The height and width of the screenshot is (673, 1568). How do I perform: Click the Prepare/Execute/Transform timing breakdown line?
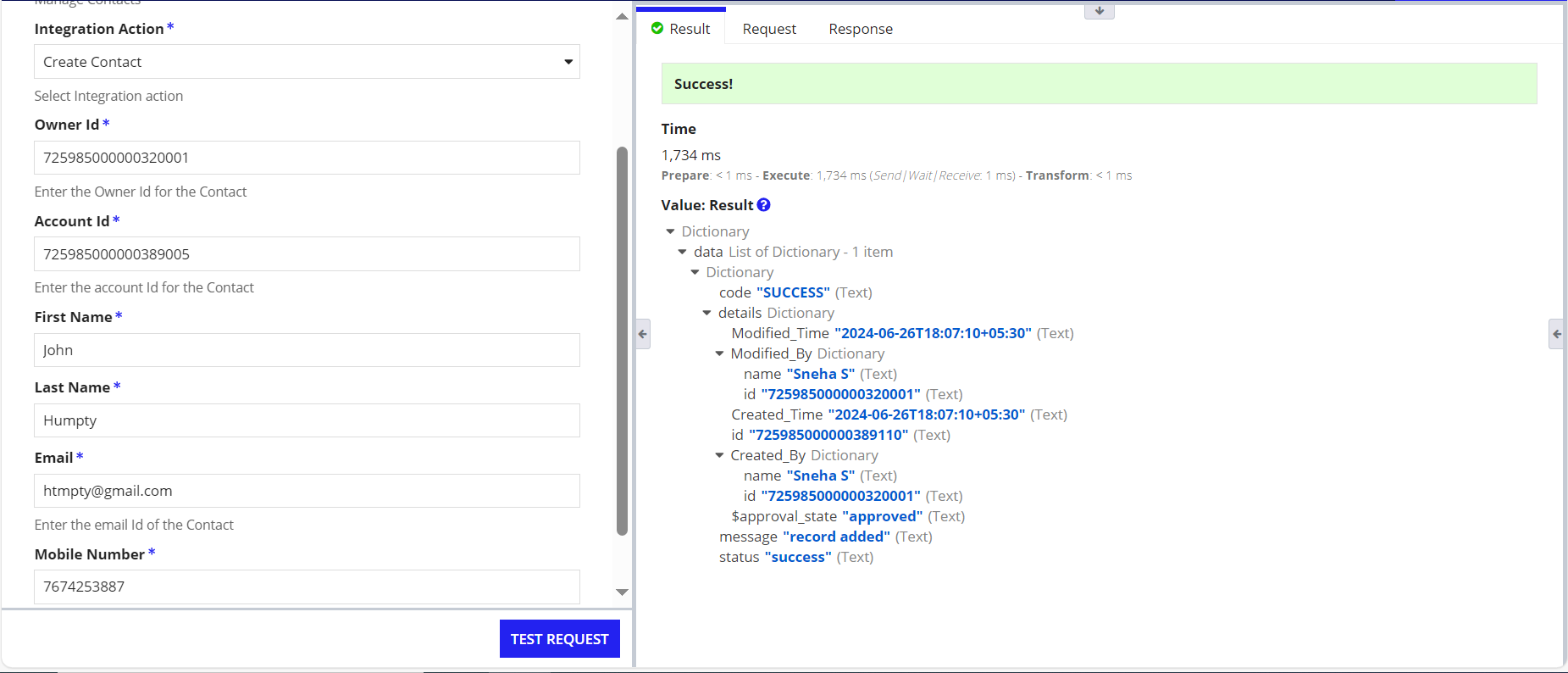click(896, 175)
